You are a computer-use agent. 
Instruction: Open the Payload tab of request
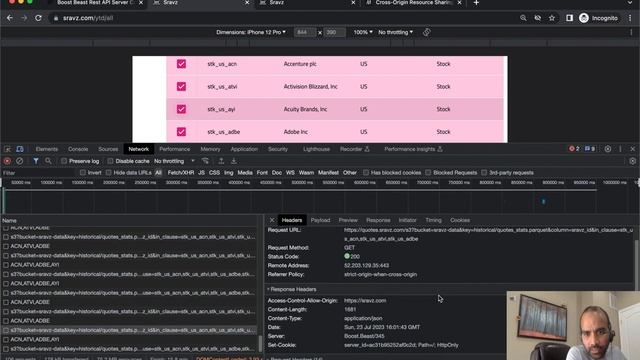pos(320,220)
